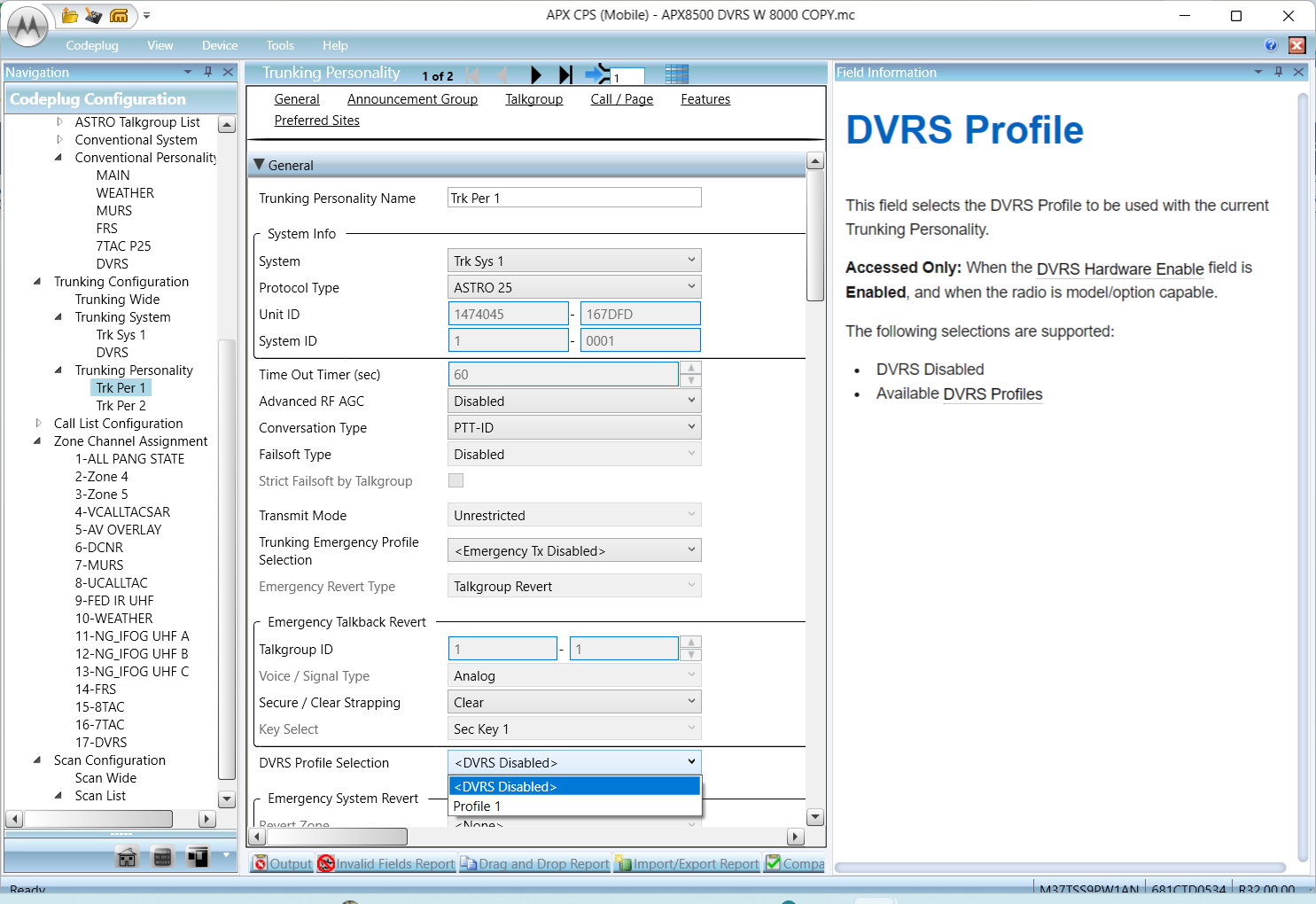The image size is (1316, 904).
Task: Go to the next personality record
Action: [x=535, y=75]
